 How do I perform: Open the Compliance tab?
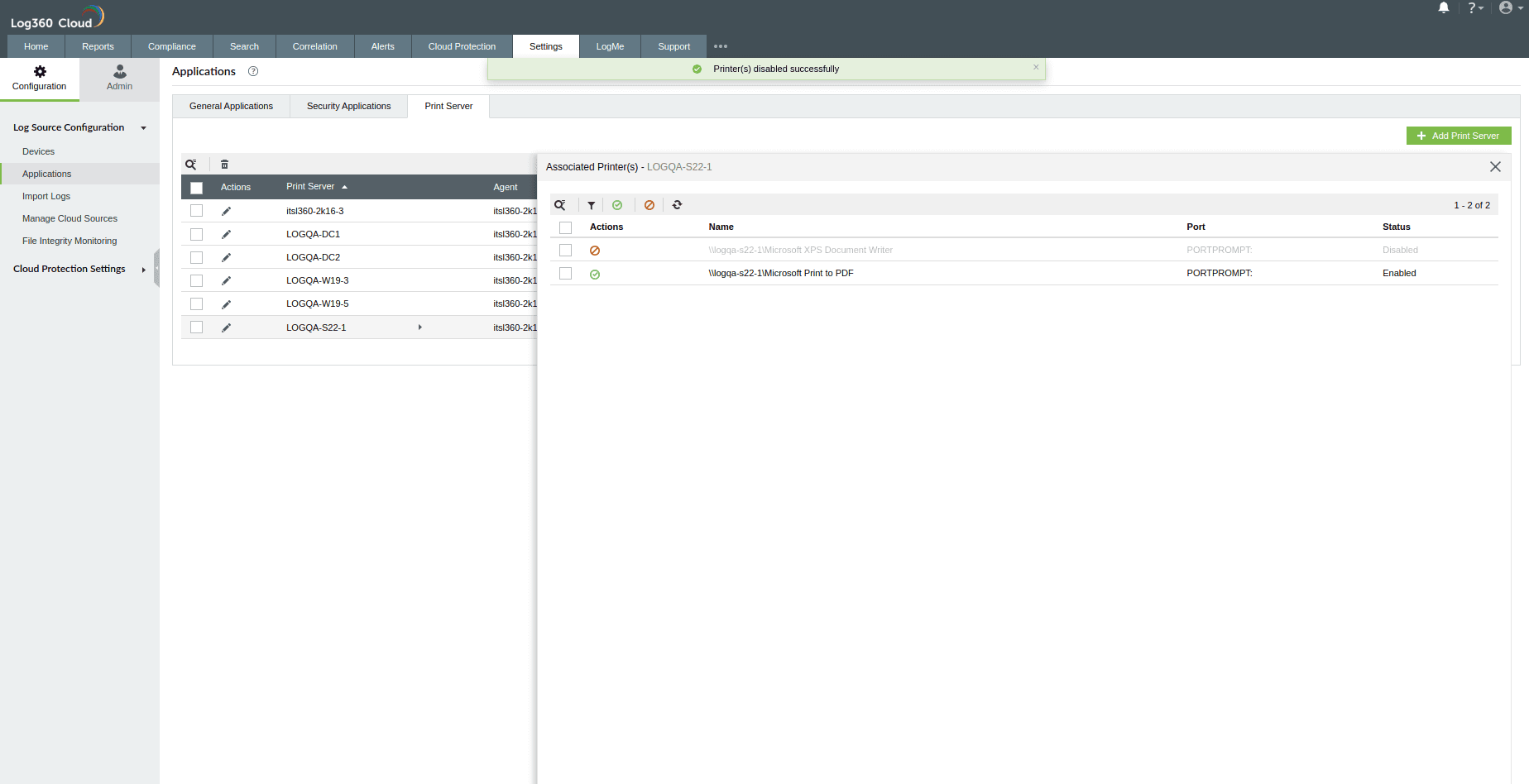172,46
